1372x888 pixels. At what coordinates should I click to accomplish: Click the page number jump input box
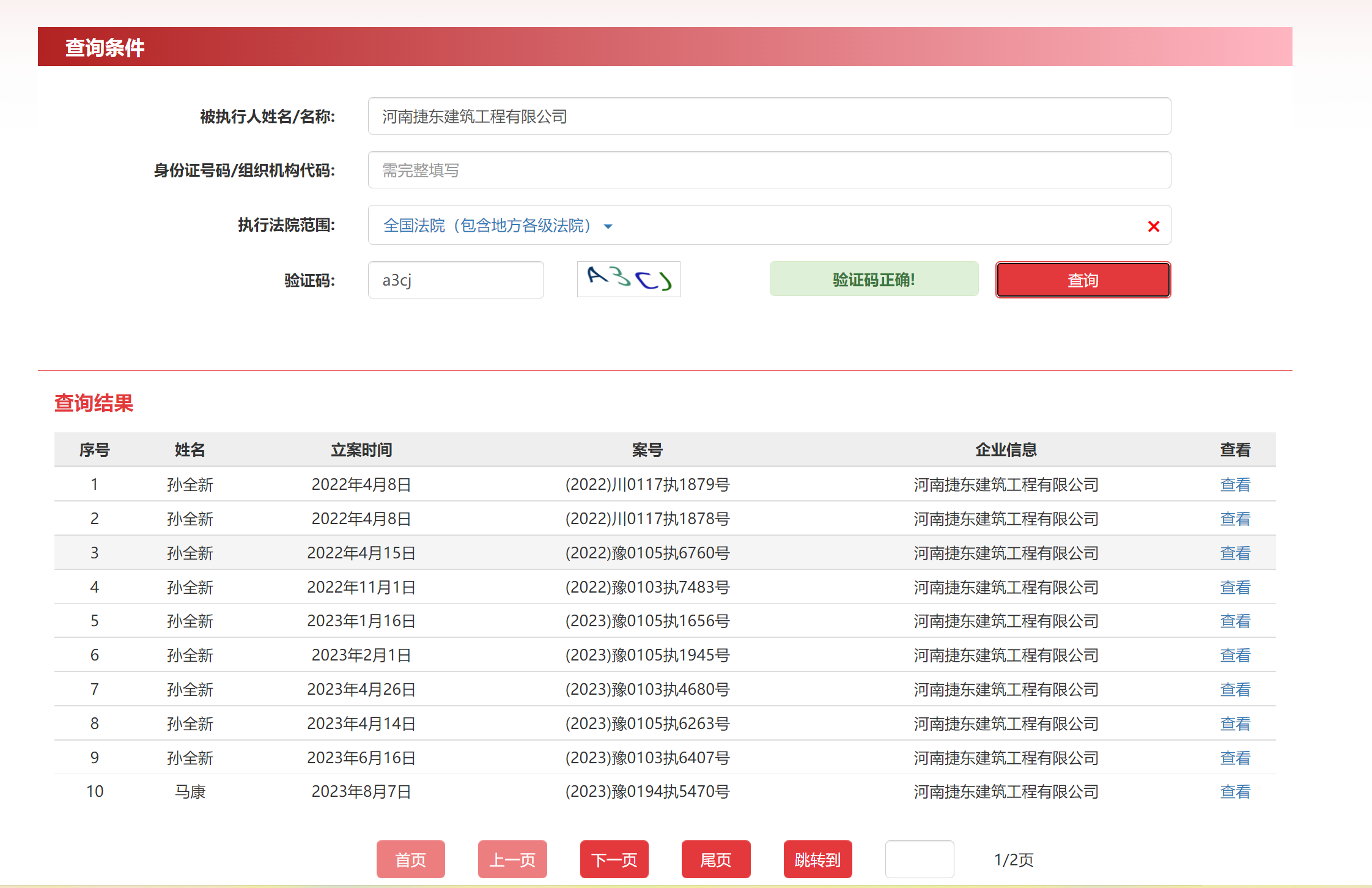coord(920,859)
